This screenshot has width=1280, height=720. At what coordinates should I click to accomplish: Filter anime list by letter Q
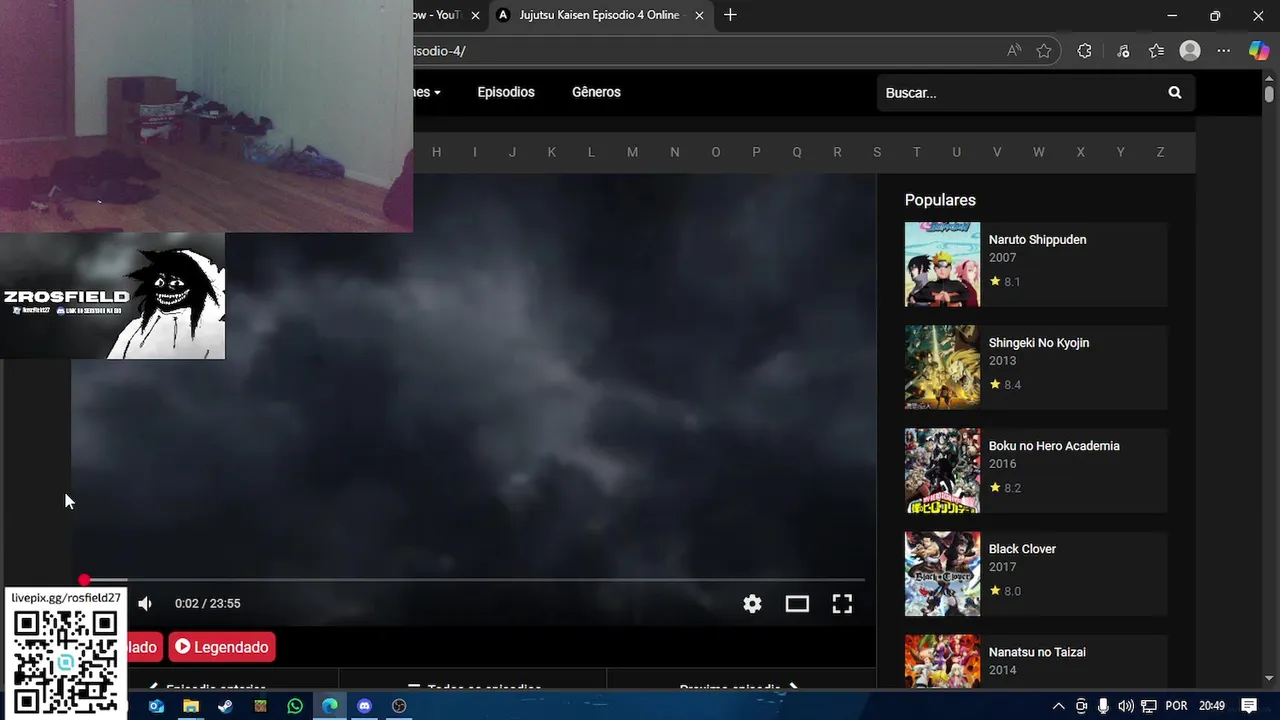[796, 152]
